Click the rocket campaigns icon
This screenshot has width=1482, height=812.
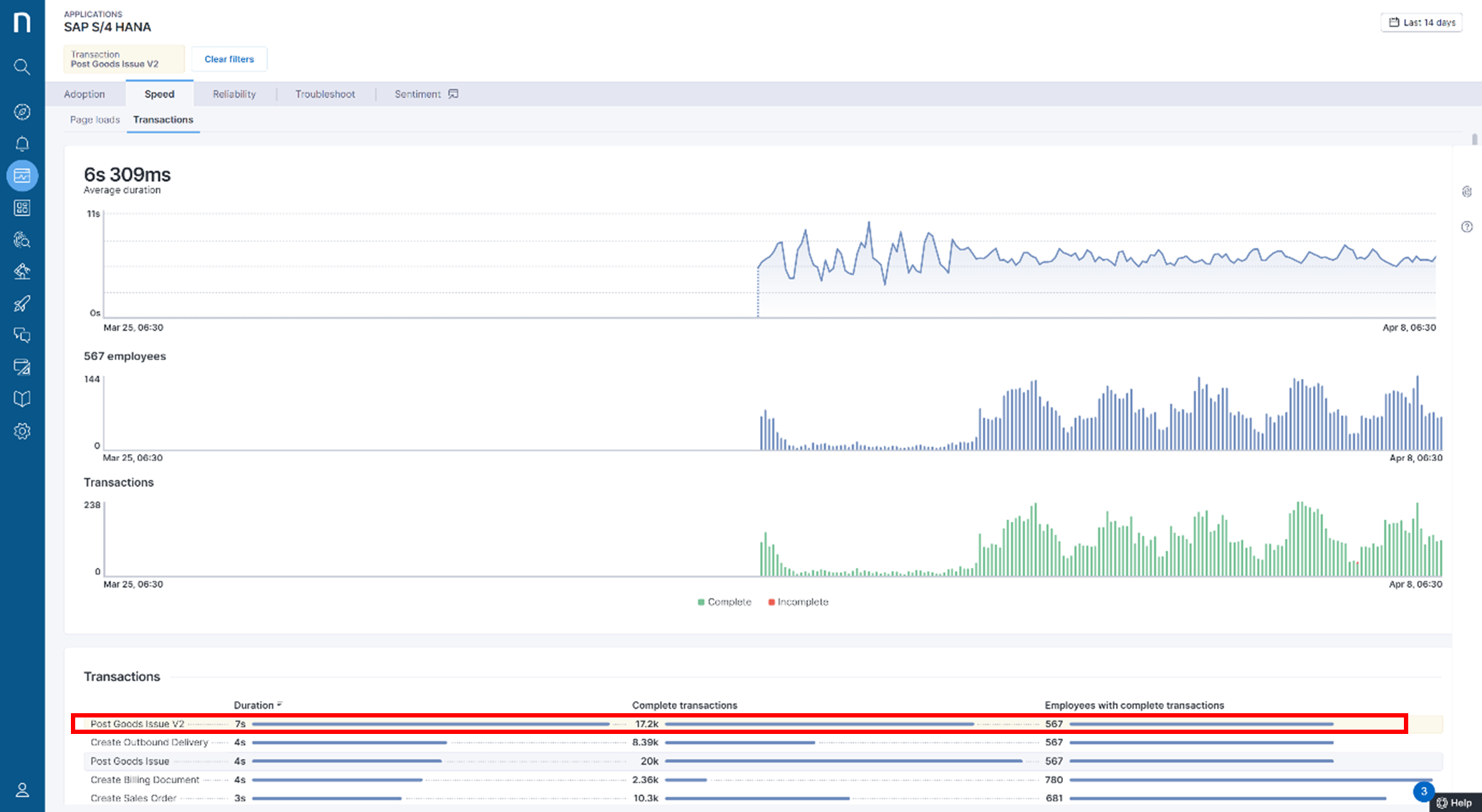tap(22, 304)
